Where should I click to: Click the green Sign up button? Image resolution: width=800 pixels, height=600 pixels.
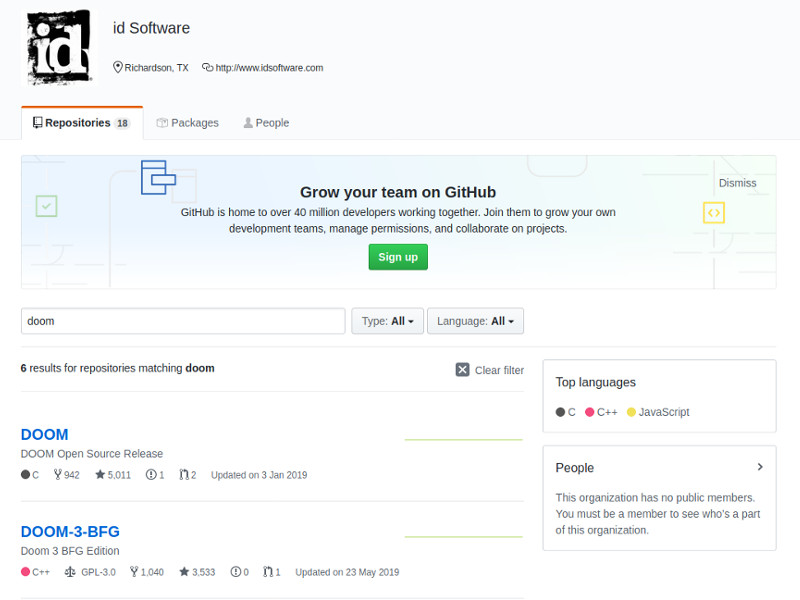coord(398,257)
